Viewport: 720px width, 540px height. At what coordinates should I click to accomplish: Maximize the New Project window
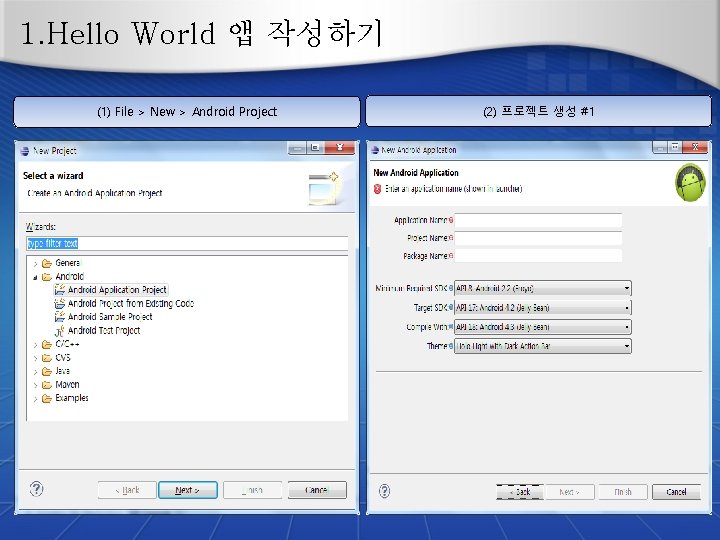[315, 147]
